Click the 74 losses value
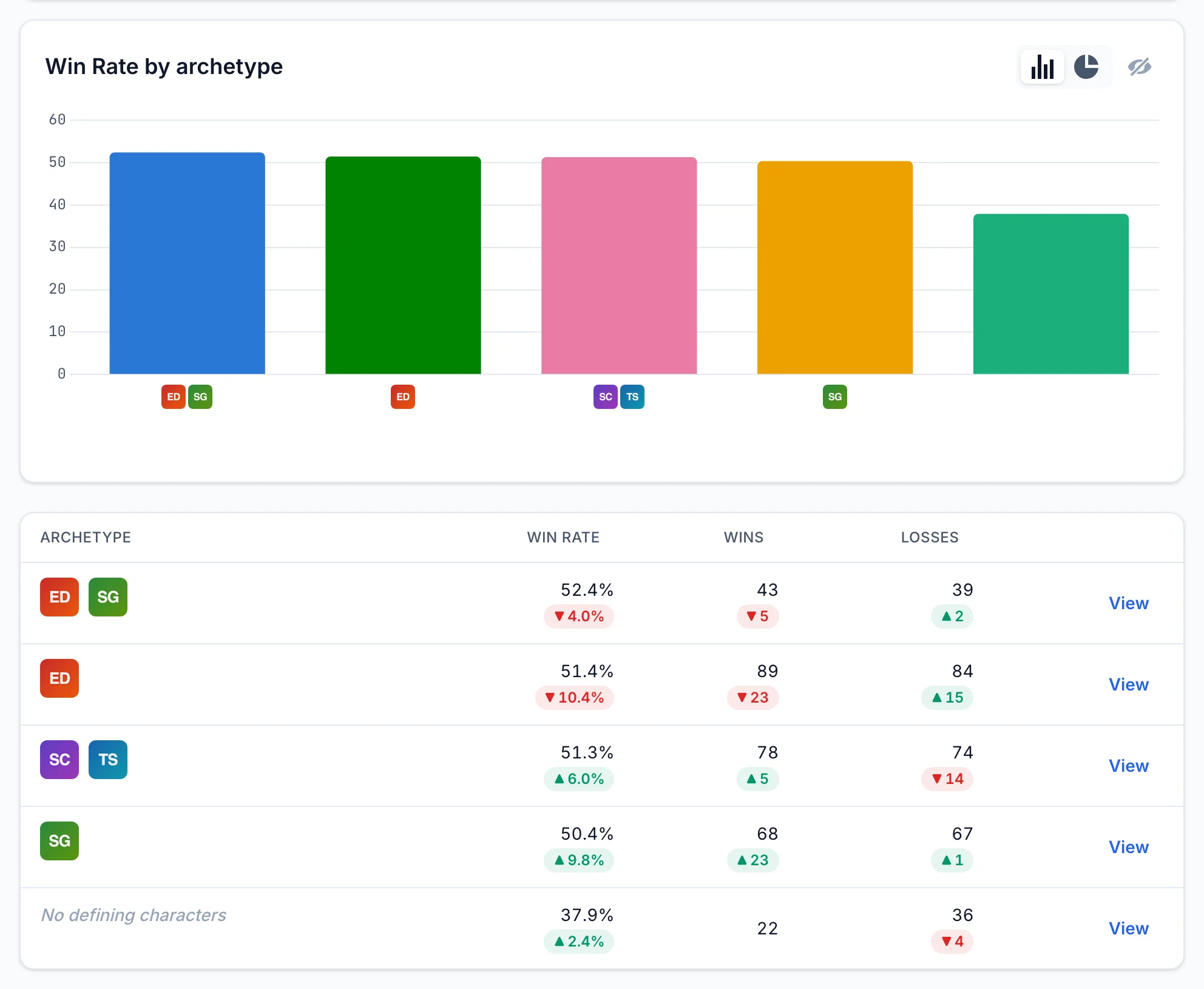Image resolution: width=1204 pixels, height=989 pixels. (962, 752)
